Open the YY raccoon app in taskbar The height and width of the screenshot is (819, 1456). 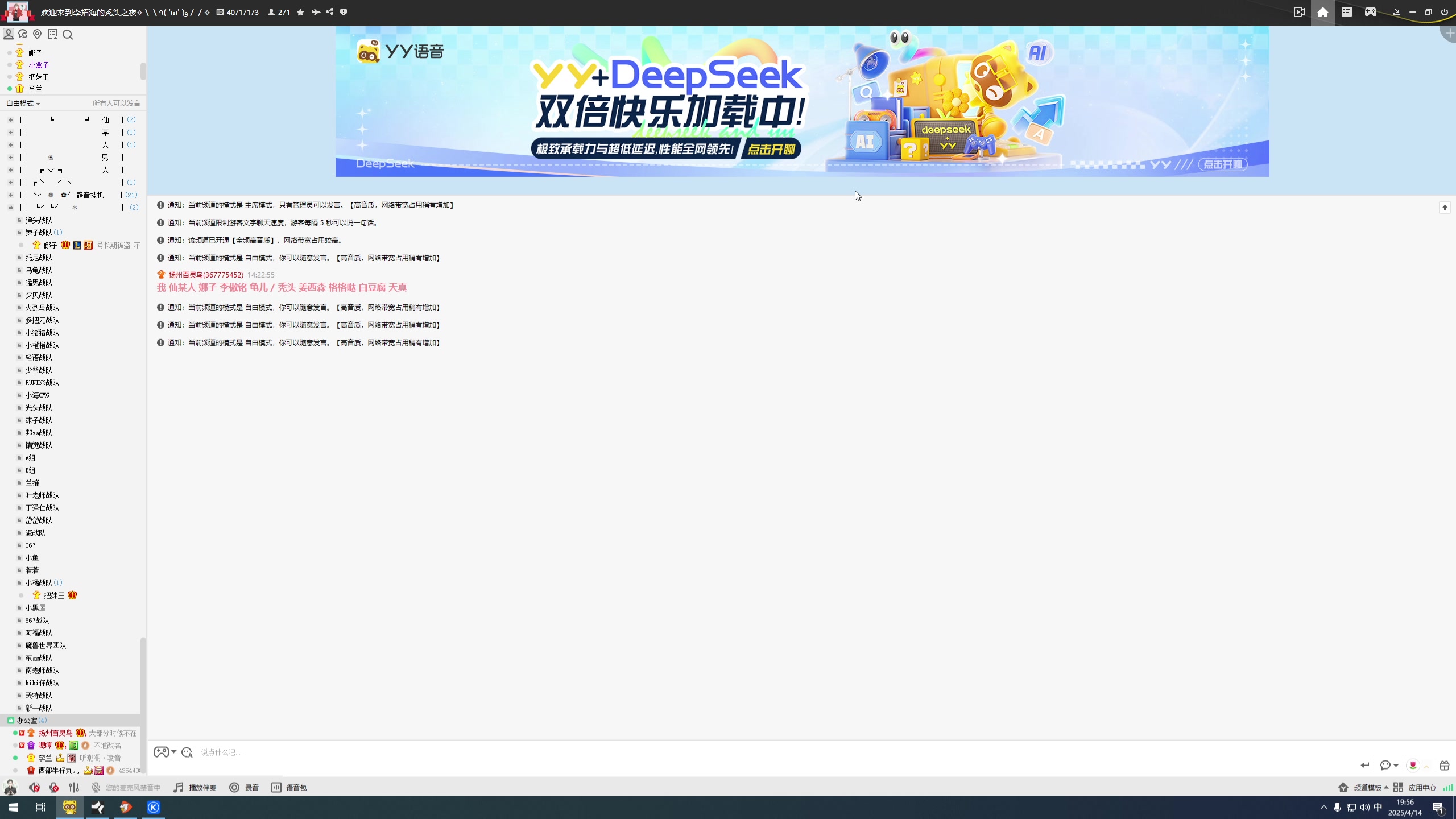click(x=69, y=807)
